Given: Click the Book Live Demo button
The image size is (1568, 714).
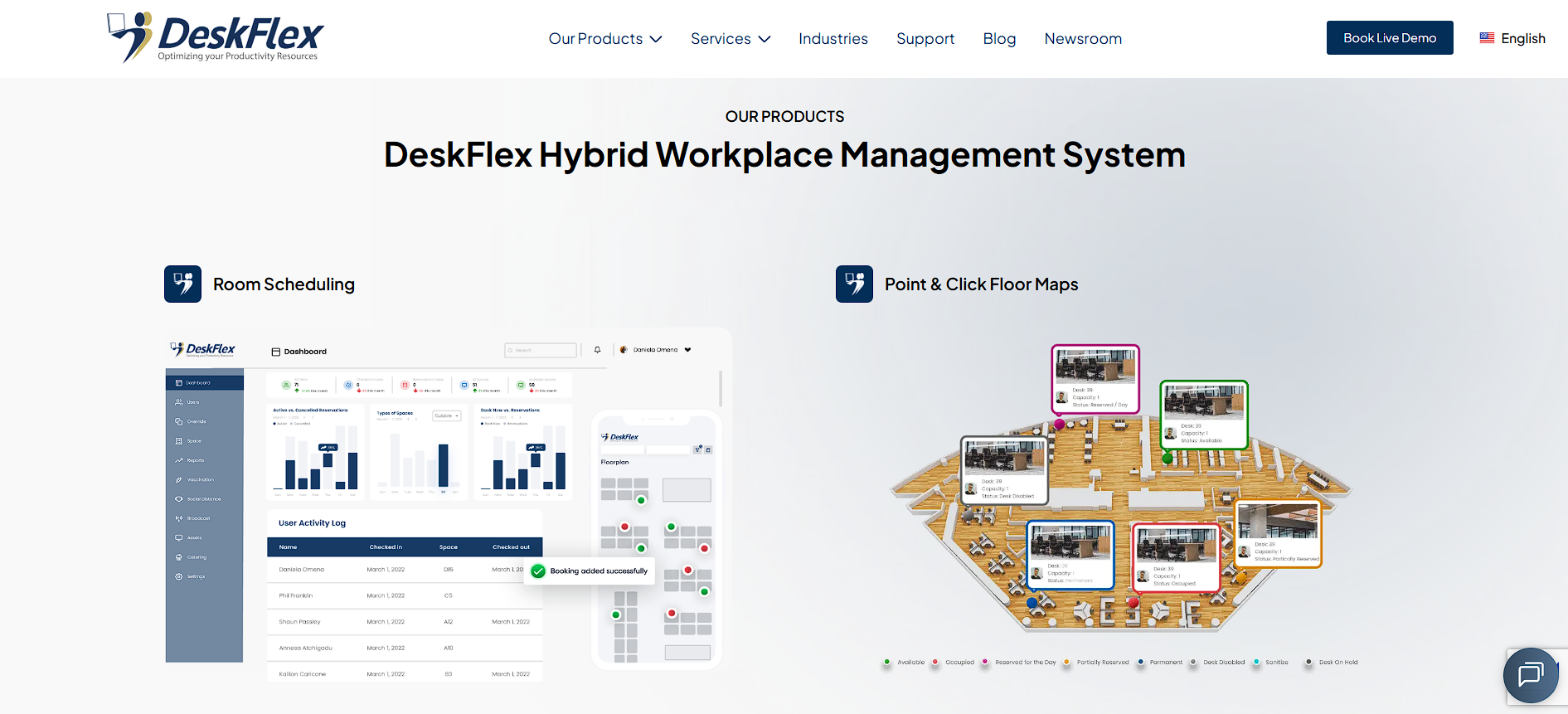Looking at the screenshot, I should 1390,38.
